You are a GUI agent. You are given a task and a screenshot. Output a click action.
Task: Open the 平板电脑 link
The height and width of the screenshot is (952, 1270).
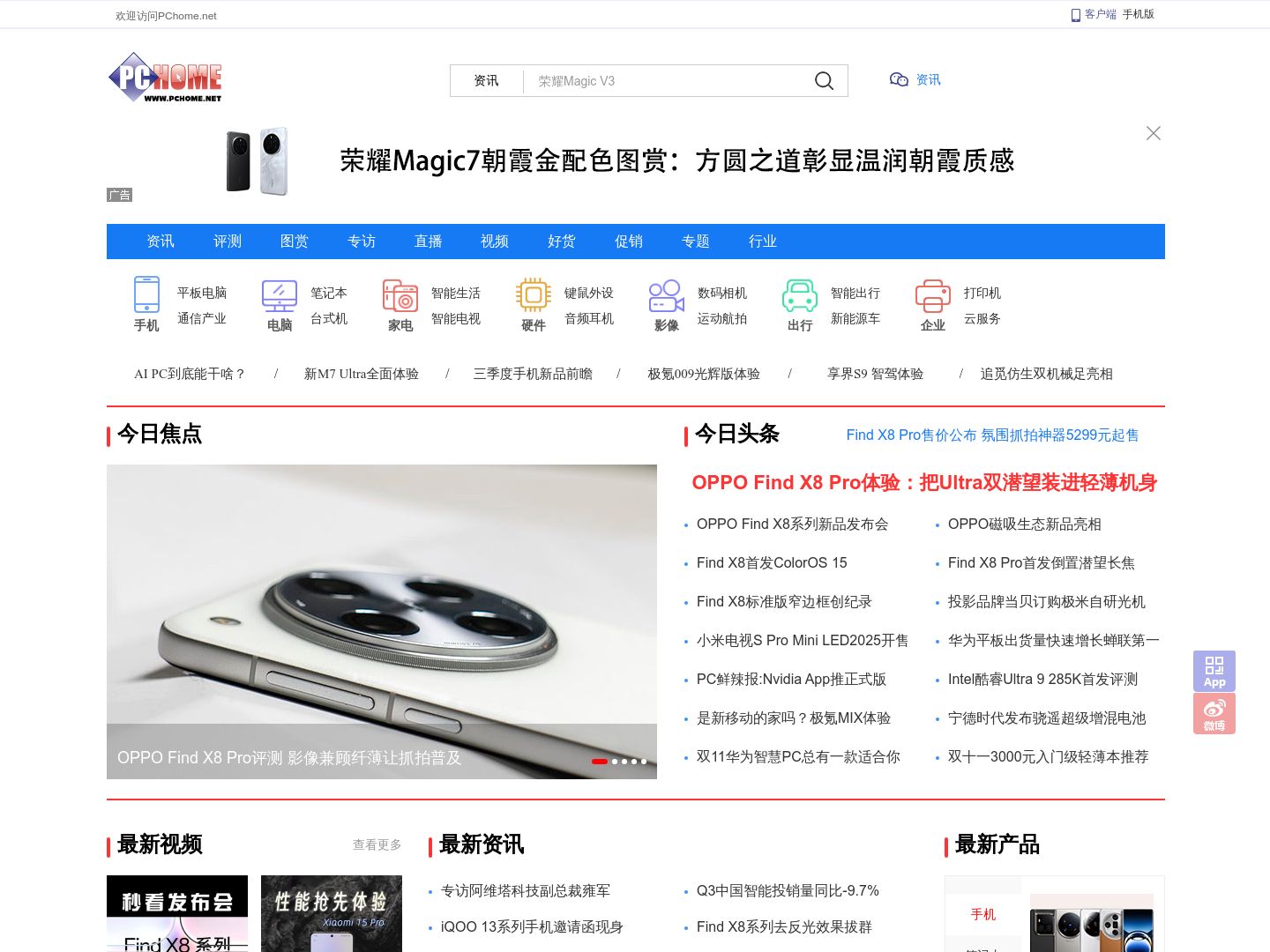pos(202,293)
